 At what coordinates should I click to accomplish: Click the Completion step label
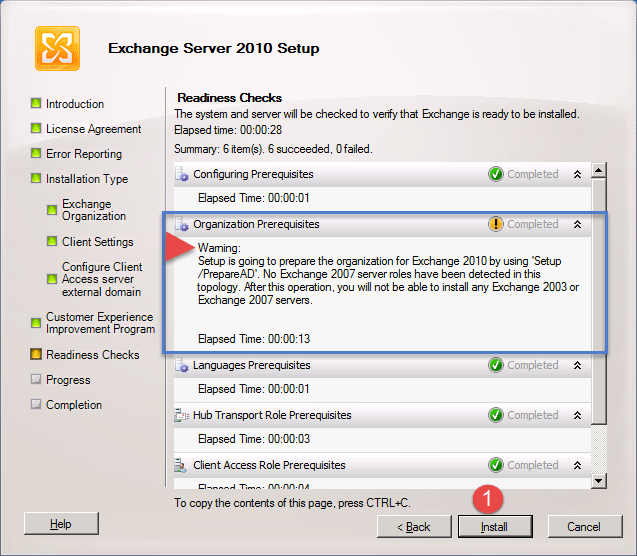tap(74, 405)
